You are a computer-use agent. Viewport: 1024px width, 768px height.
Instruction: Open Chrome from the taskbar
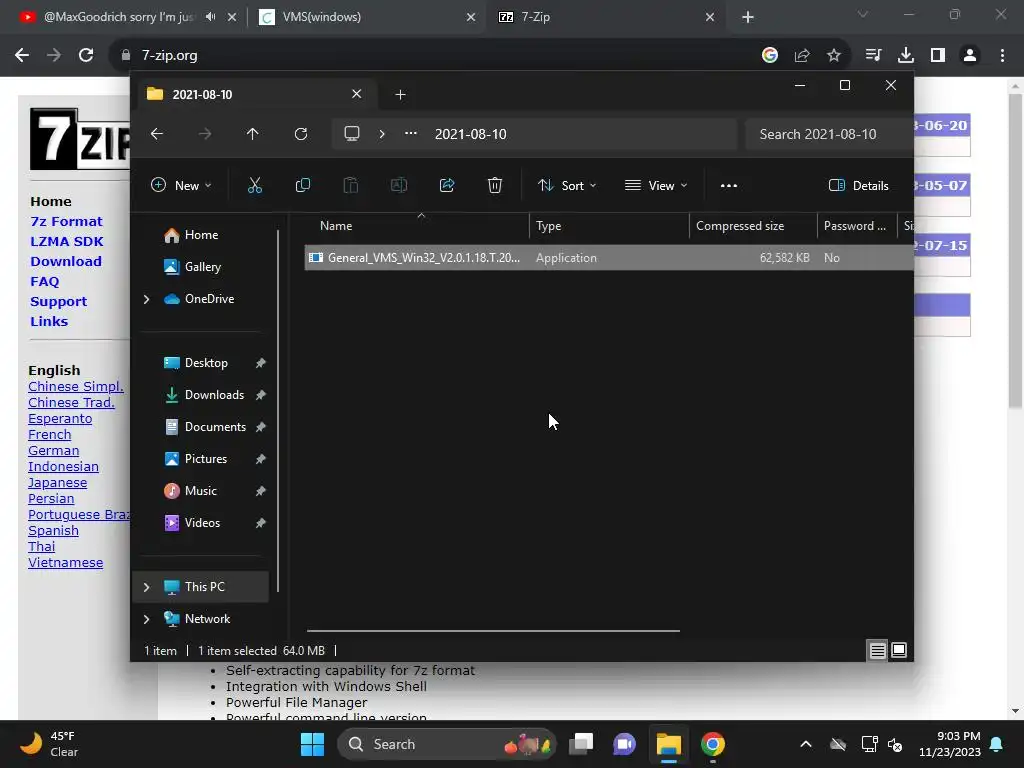(x=713, y=744)
